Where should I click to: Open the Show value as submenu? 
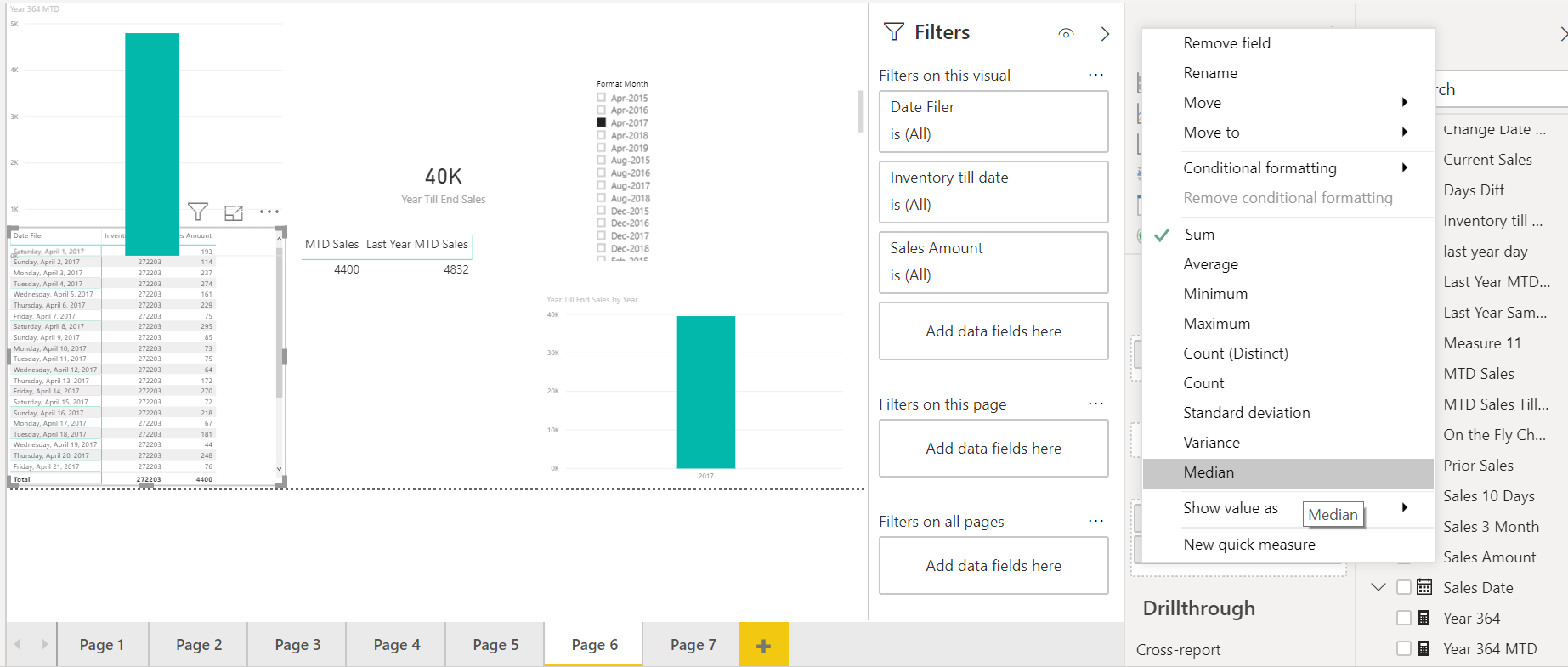coord(1288,508)
